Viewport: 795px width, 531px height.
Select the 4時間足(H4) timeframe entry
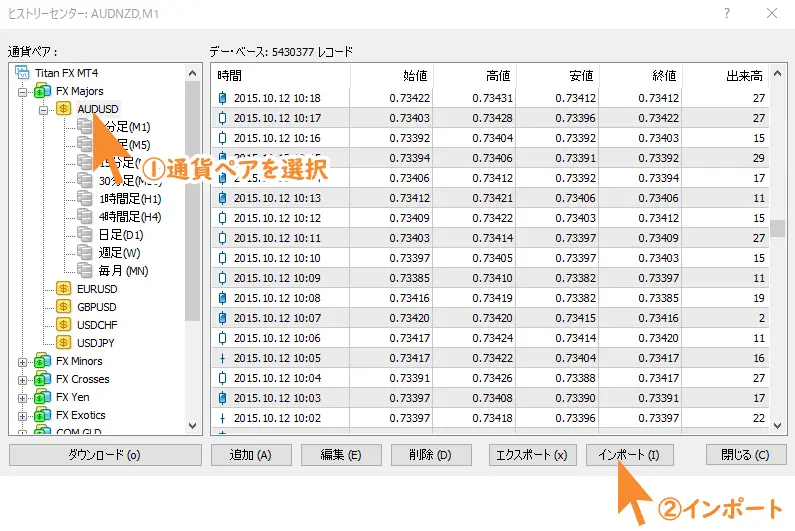130,216
